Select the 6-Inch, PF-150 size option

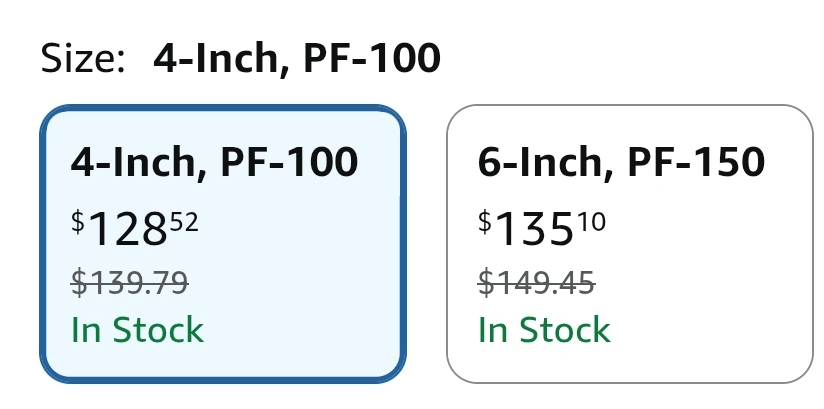(x=630, y=244)
